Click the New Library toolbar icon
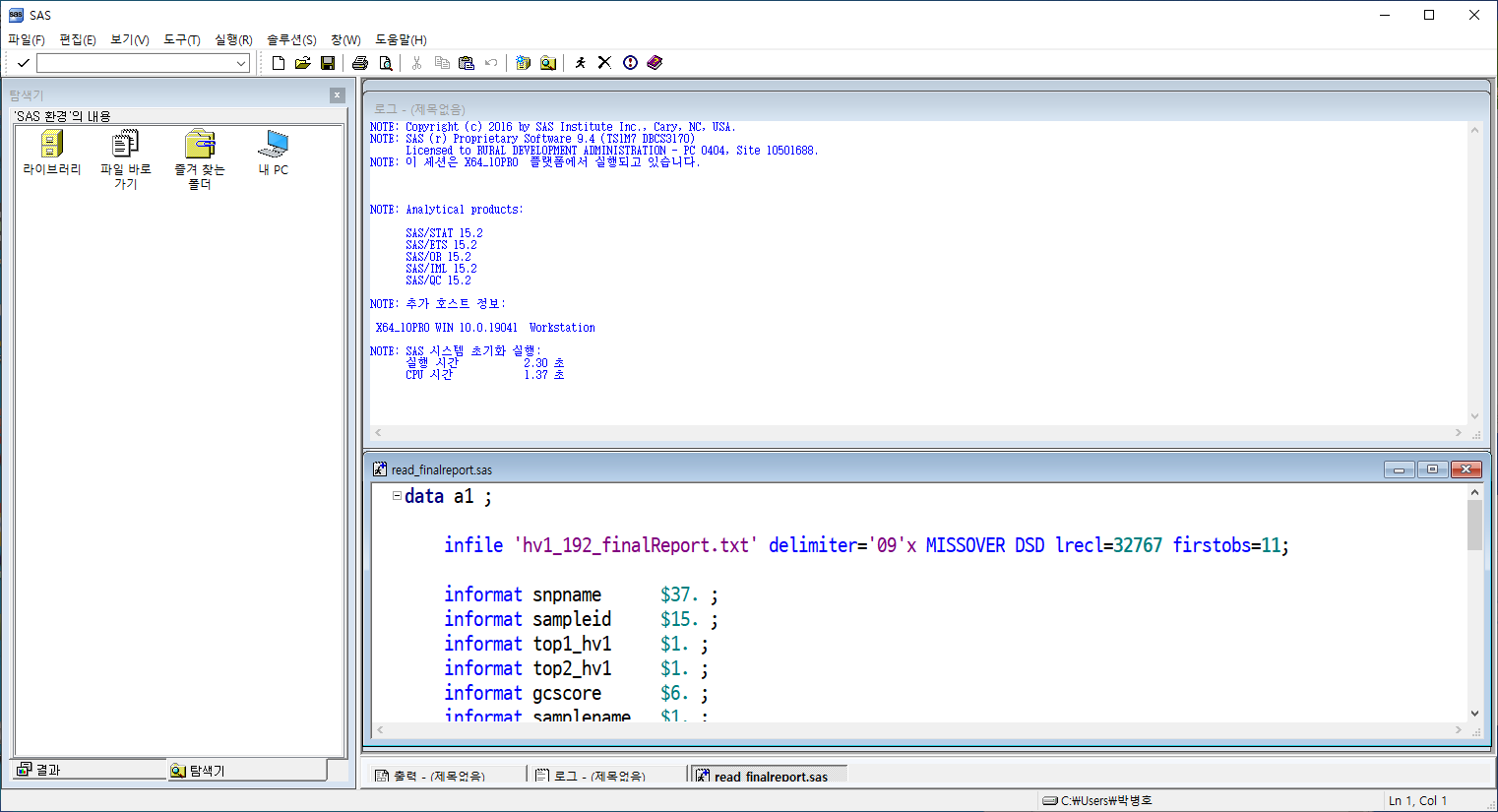Viewport: 1498px width, 812px height. click(x=523, y=63)
